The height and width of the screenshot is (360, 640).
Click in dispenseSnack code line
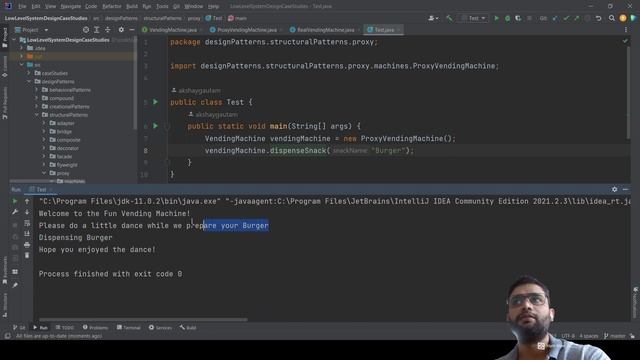click(x=309, y=150)
